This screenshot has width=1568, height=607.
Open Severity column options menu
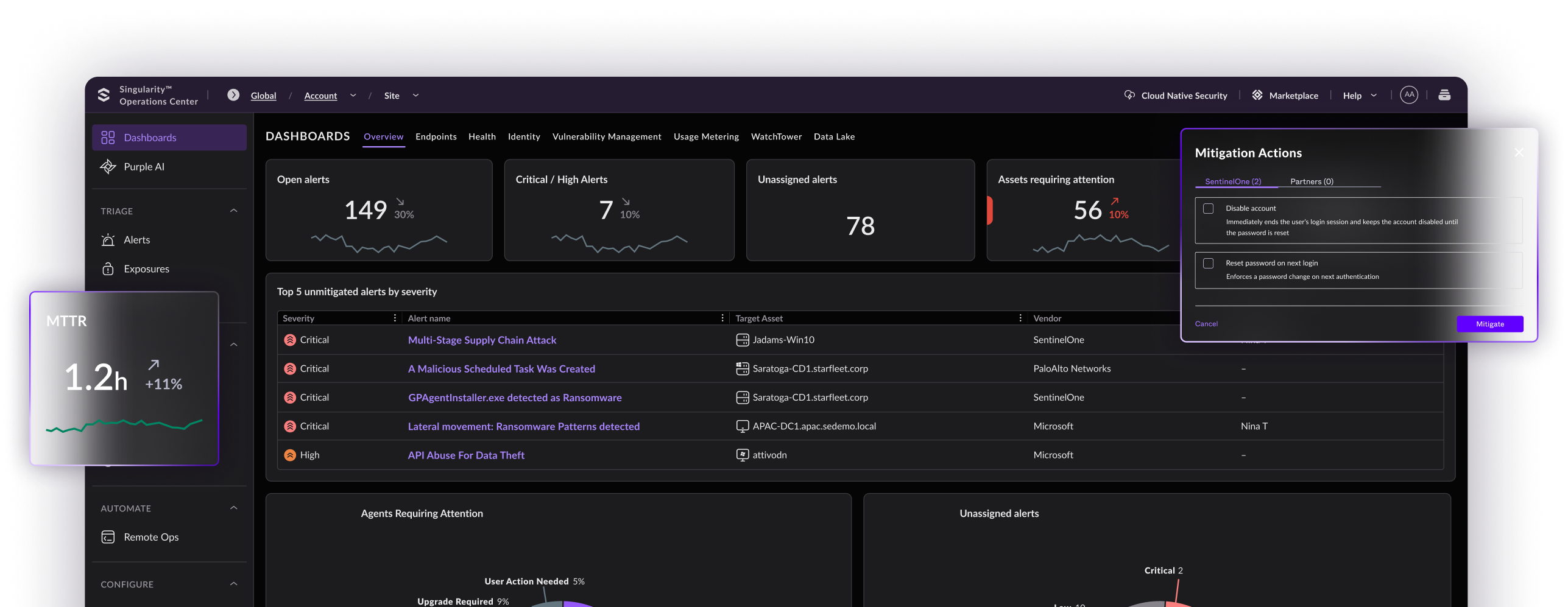click(x=395, y=318)
